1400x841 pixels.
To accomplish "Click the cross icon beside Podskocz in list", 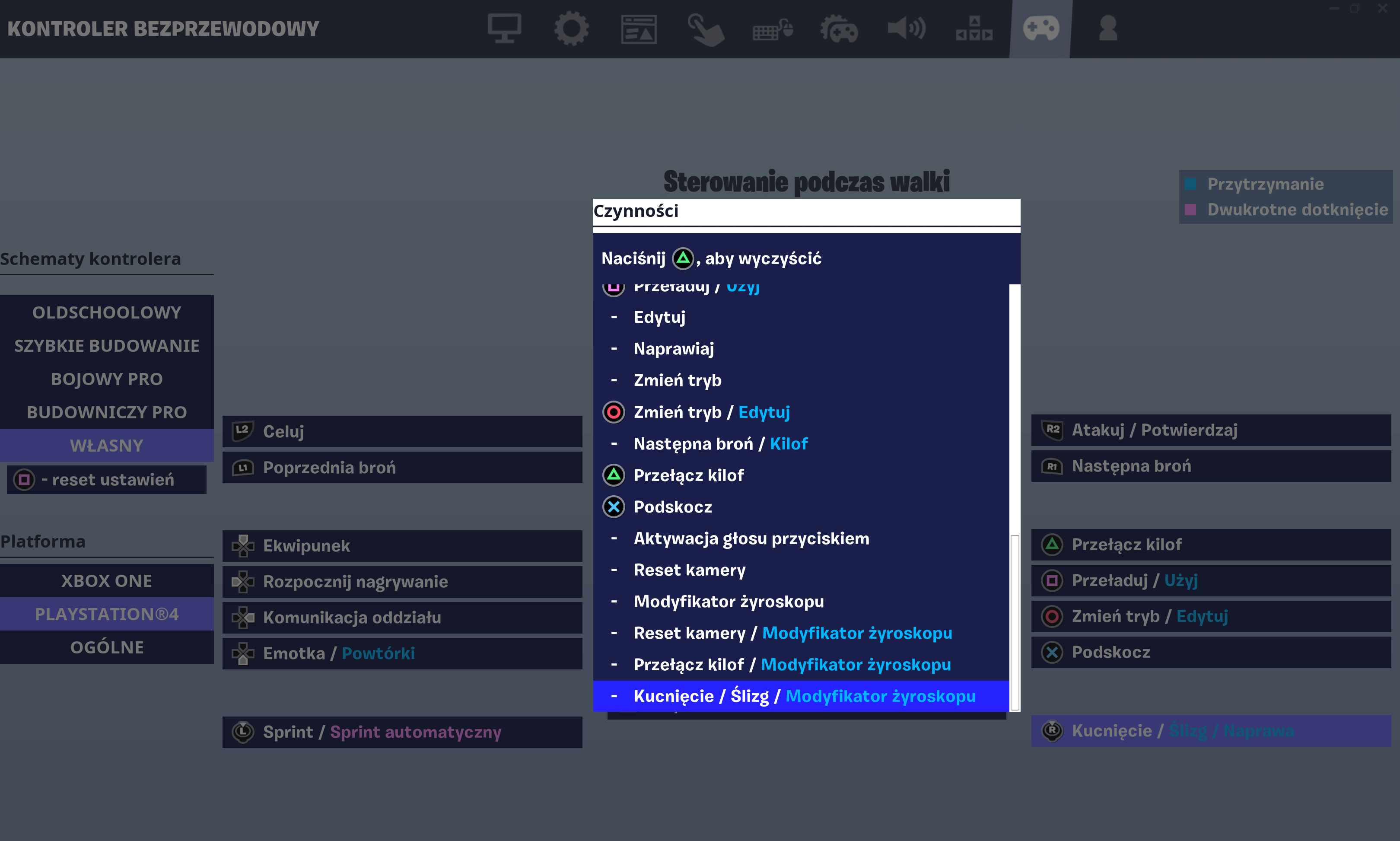I will pos(614,507).
